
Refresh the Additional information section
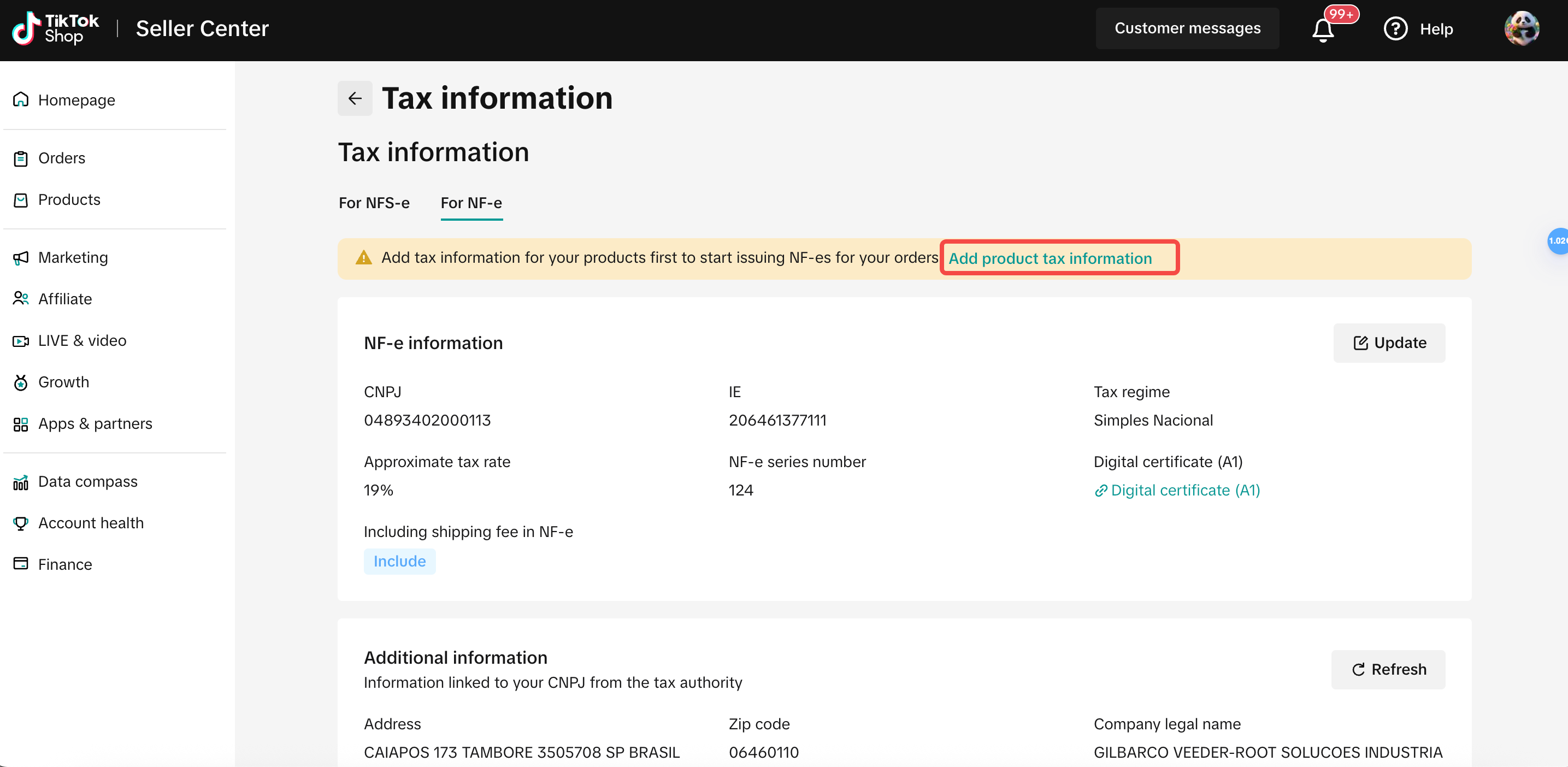point(1388,670)
